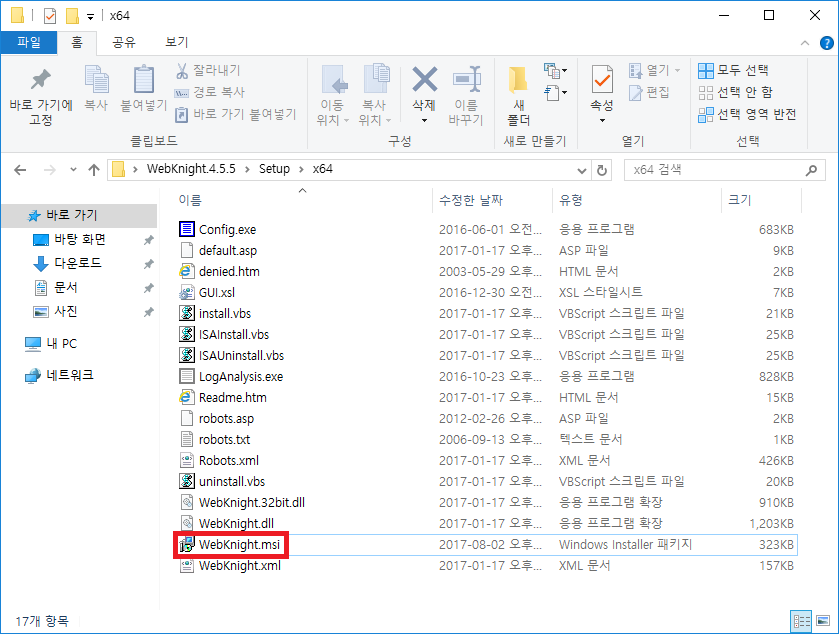Click the Edit (편집) ribbon item
The width and height of the screenshot is (839, 634).
[x=649, y=92]
